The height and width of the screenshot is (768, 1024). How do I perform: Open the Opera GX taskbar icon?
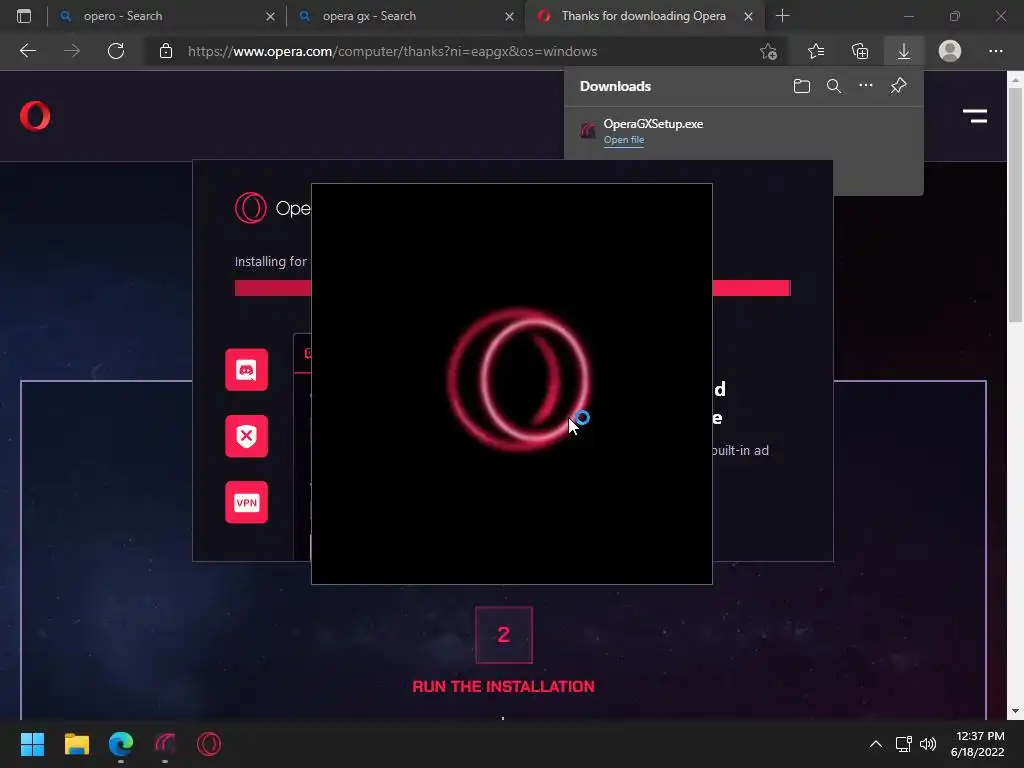tap(209, 744)
